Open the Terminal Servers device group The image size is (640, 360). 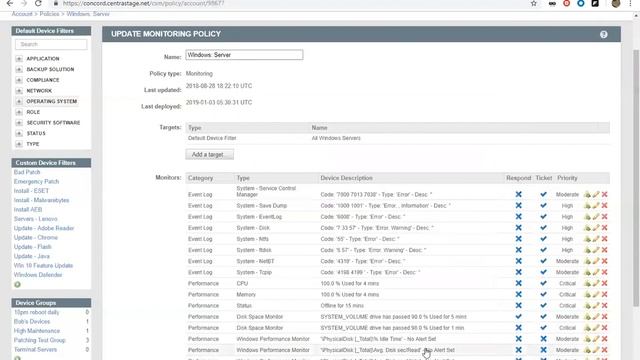(36, 350)
